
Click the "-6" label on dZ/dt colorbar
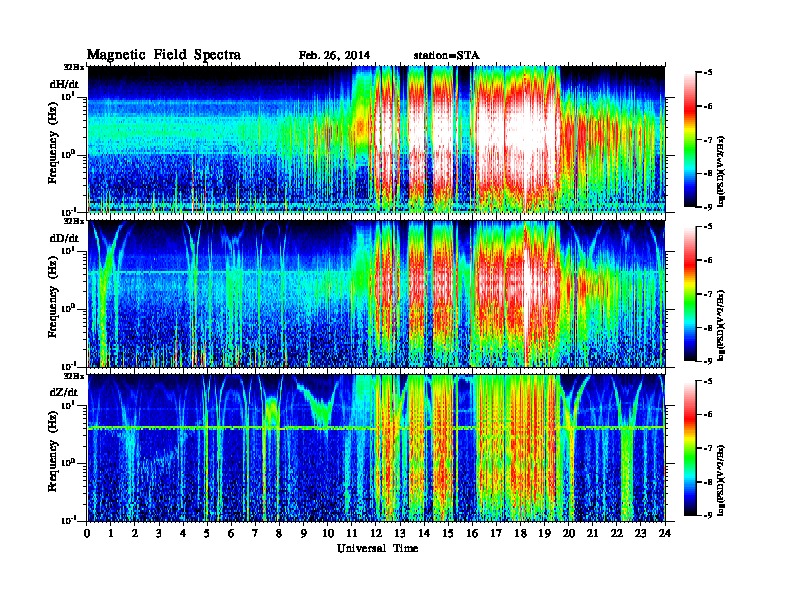tap(708, 414)
